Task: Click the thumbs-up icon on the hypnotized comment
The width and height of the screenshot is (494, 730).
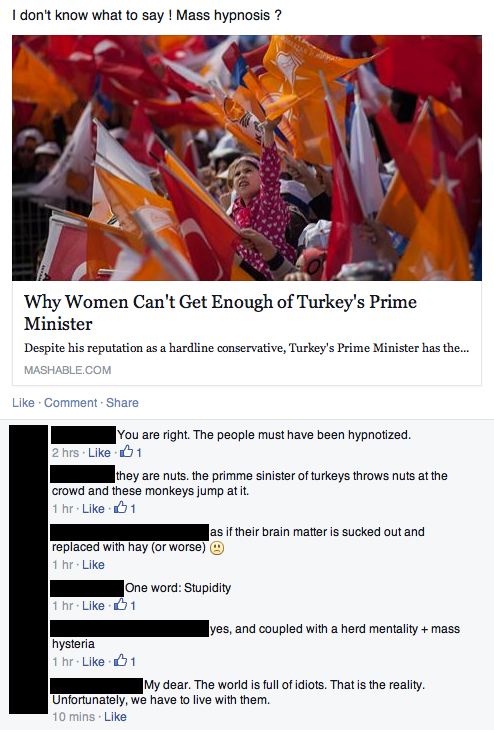Action: click(127, 452)
